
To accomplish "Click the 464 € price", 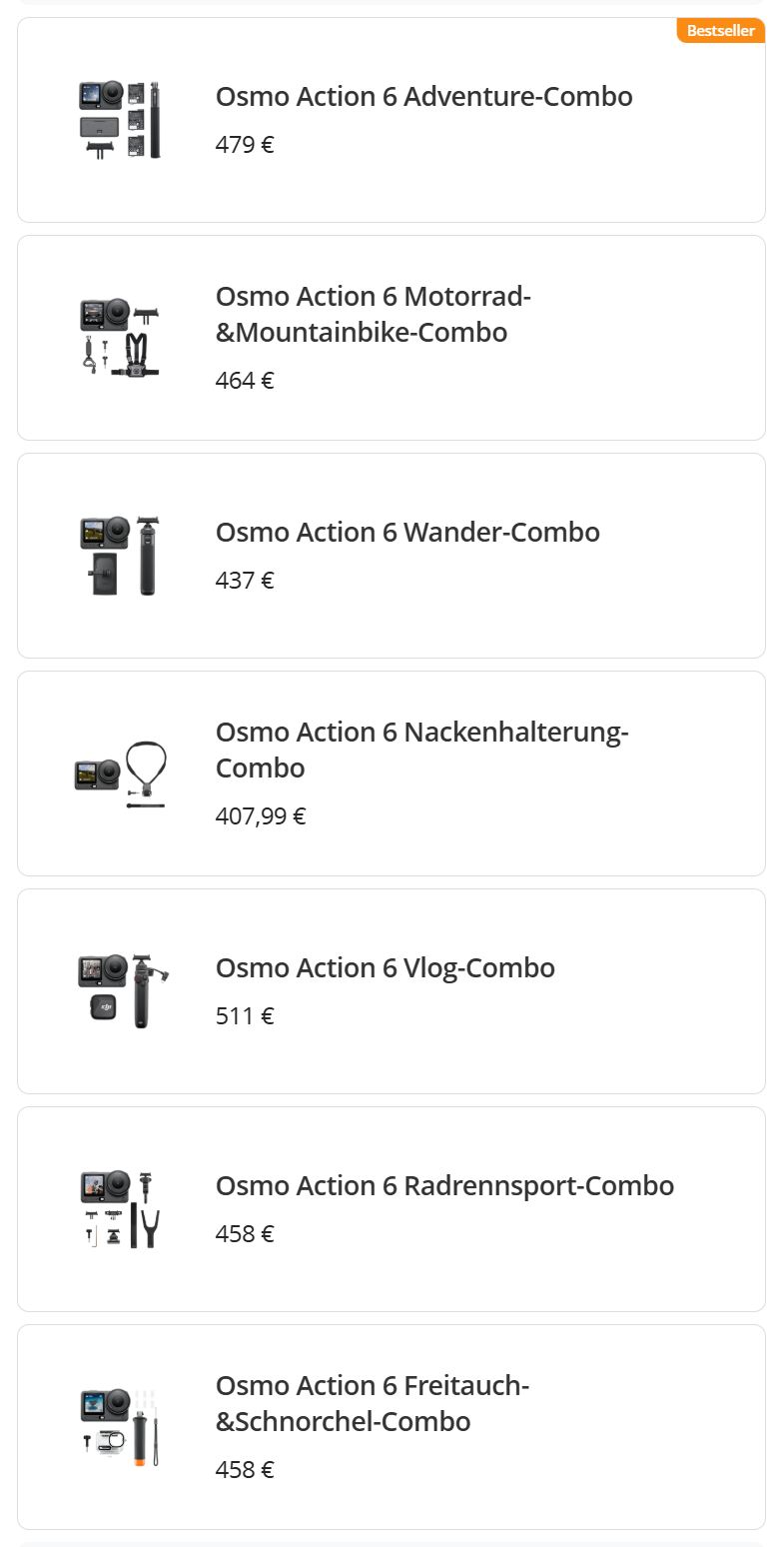I will pyautogui.click(x=245, y=381).
